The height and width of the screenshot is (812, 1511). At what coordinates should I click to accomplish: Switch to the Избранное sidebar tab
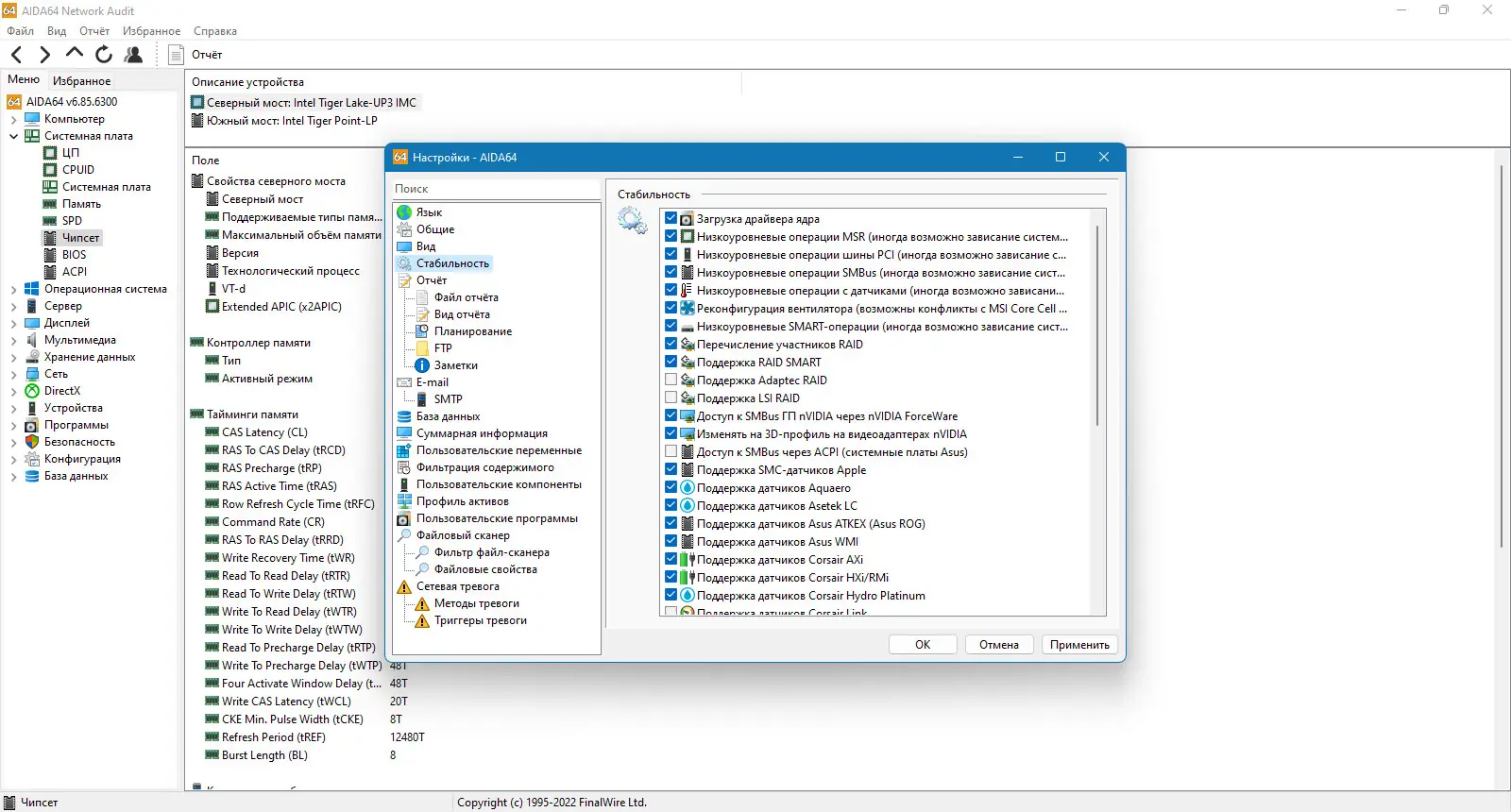click(x=81, y=81)
